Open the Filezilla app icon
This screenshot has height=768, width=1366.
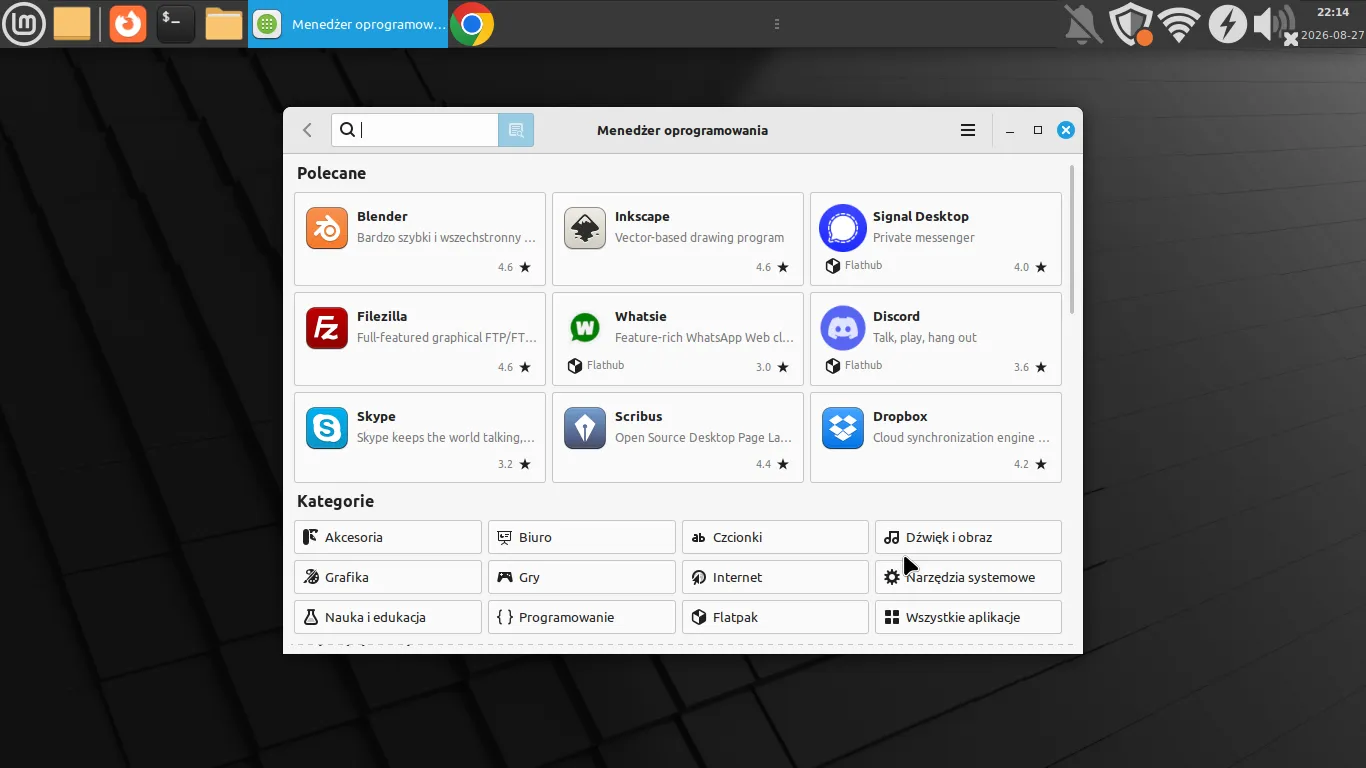(327, 328)
